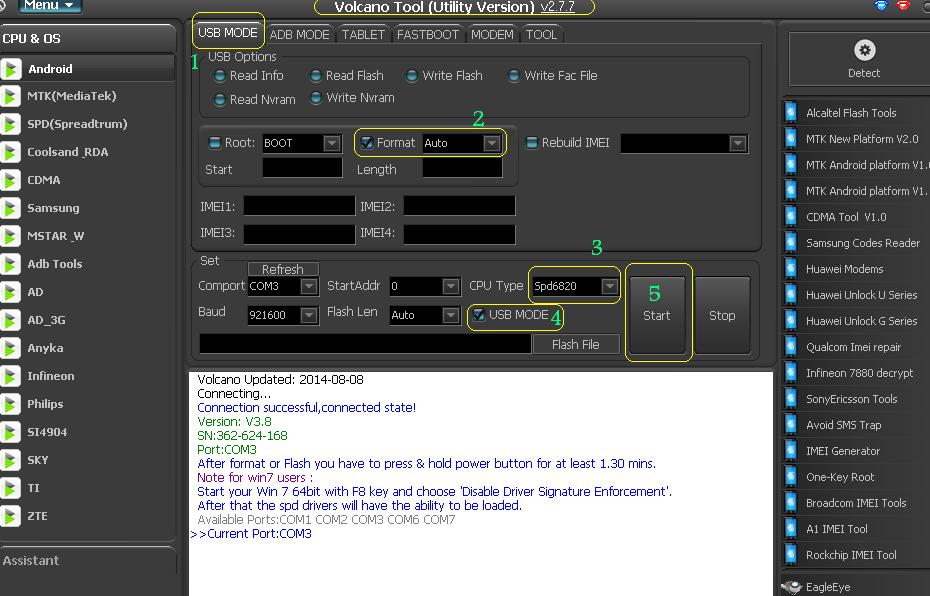Image resolution: width=930 pixels, height=596 pixels.
Task: Click the icon beside SPD(Spreadtrum)
Action: click(11, 124)
